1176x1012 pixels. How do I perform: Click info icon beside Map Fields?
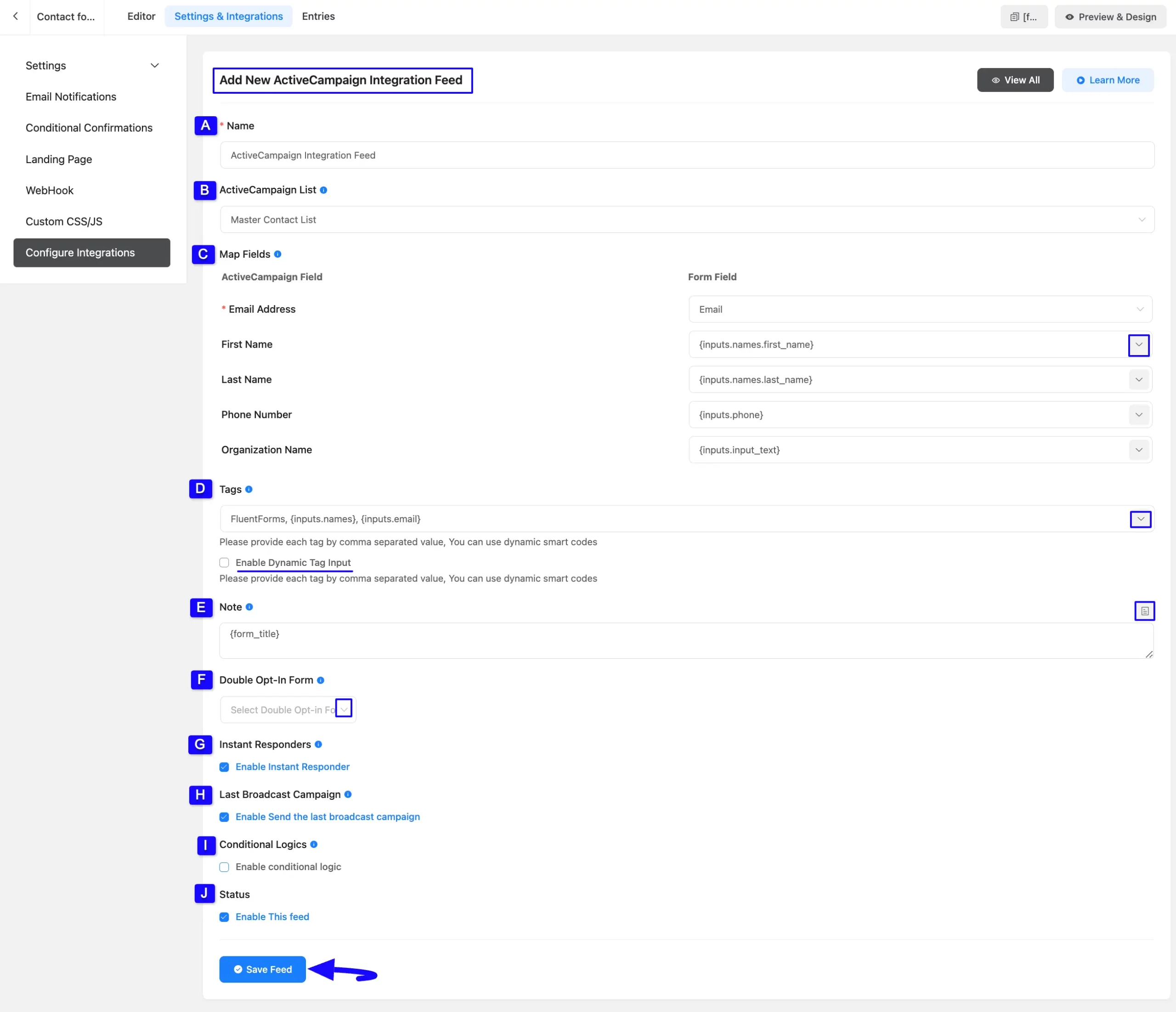277,254
